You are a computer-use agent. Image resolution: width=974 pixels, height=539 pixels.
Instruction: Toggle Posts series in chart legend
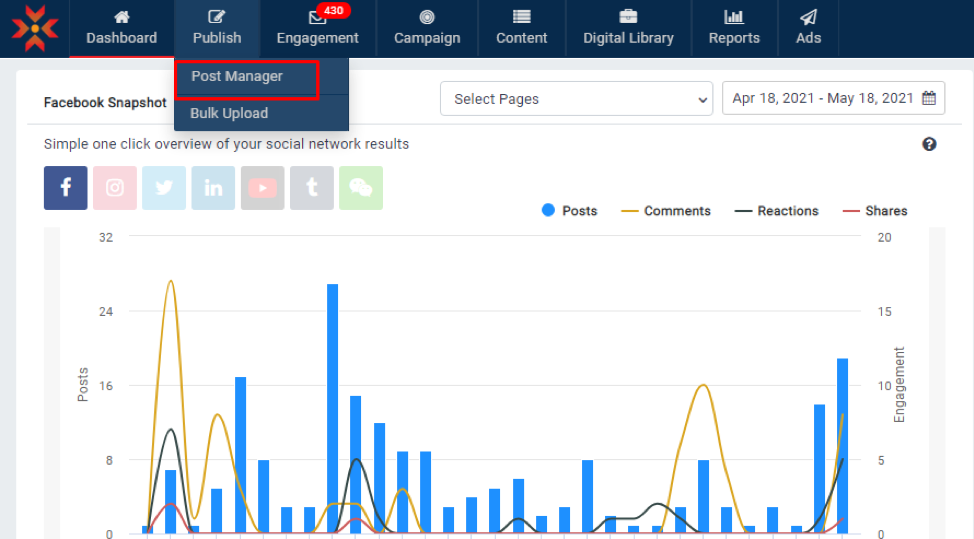569,211
